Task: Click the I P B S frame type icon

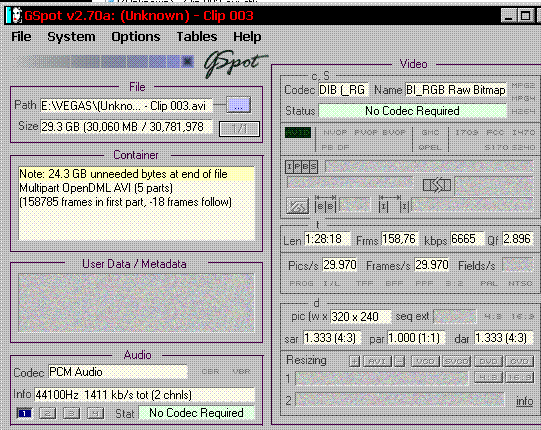Action: pyautogui.click(x=301, y=167)
